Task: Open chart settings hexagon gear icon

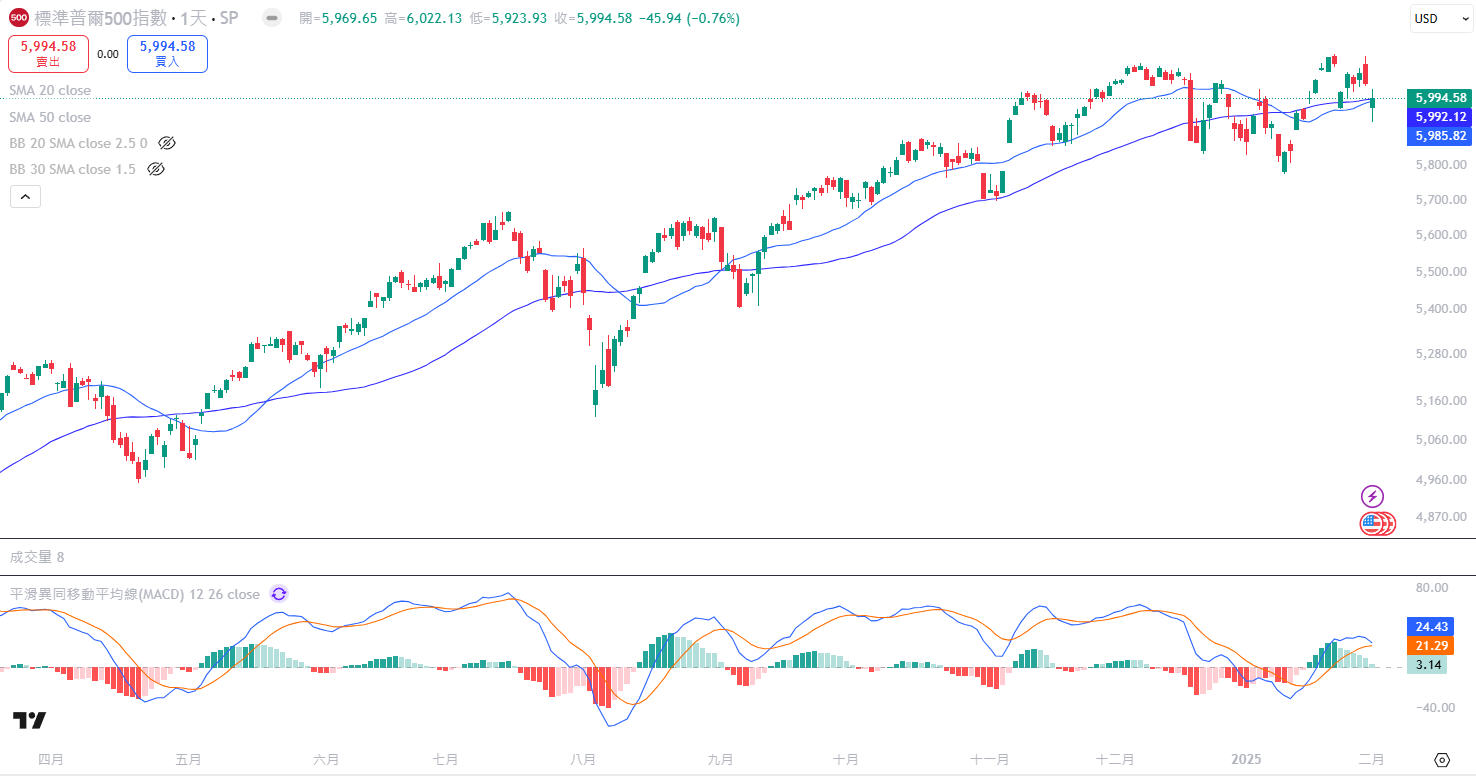Action: coord(1442,760)
